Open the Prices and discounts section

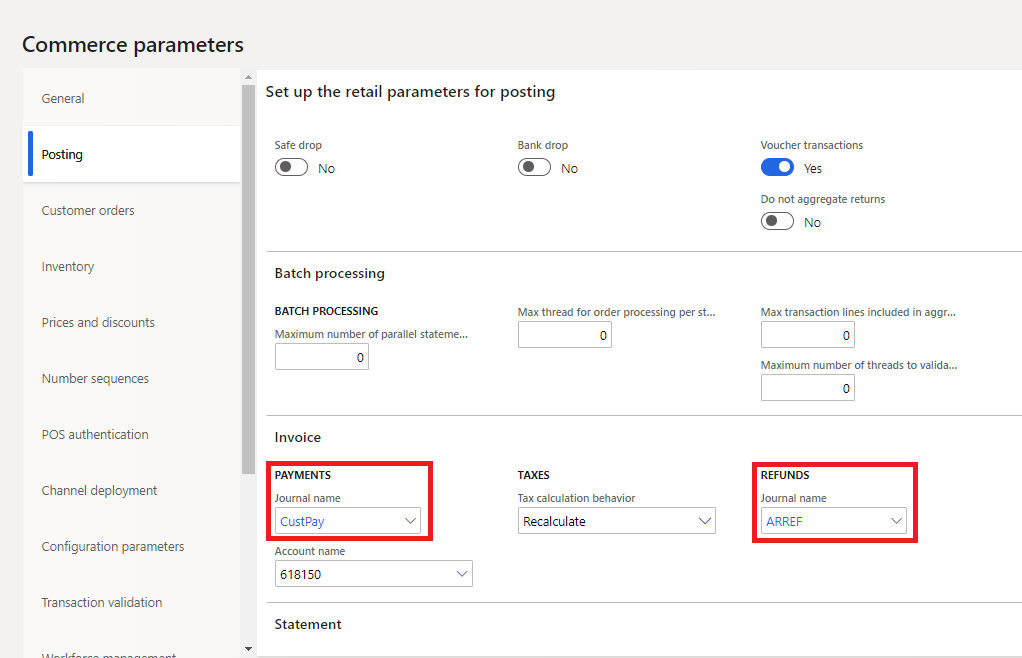(97, 322)
